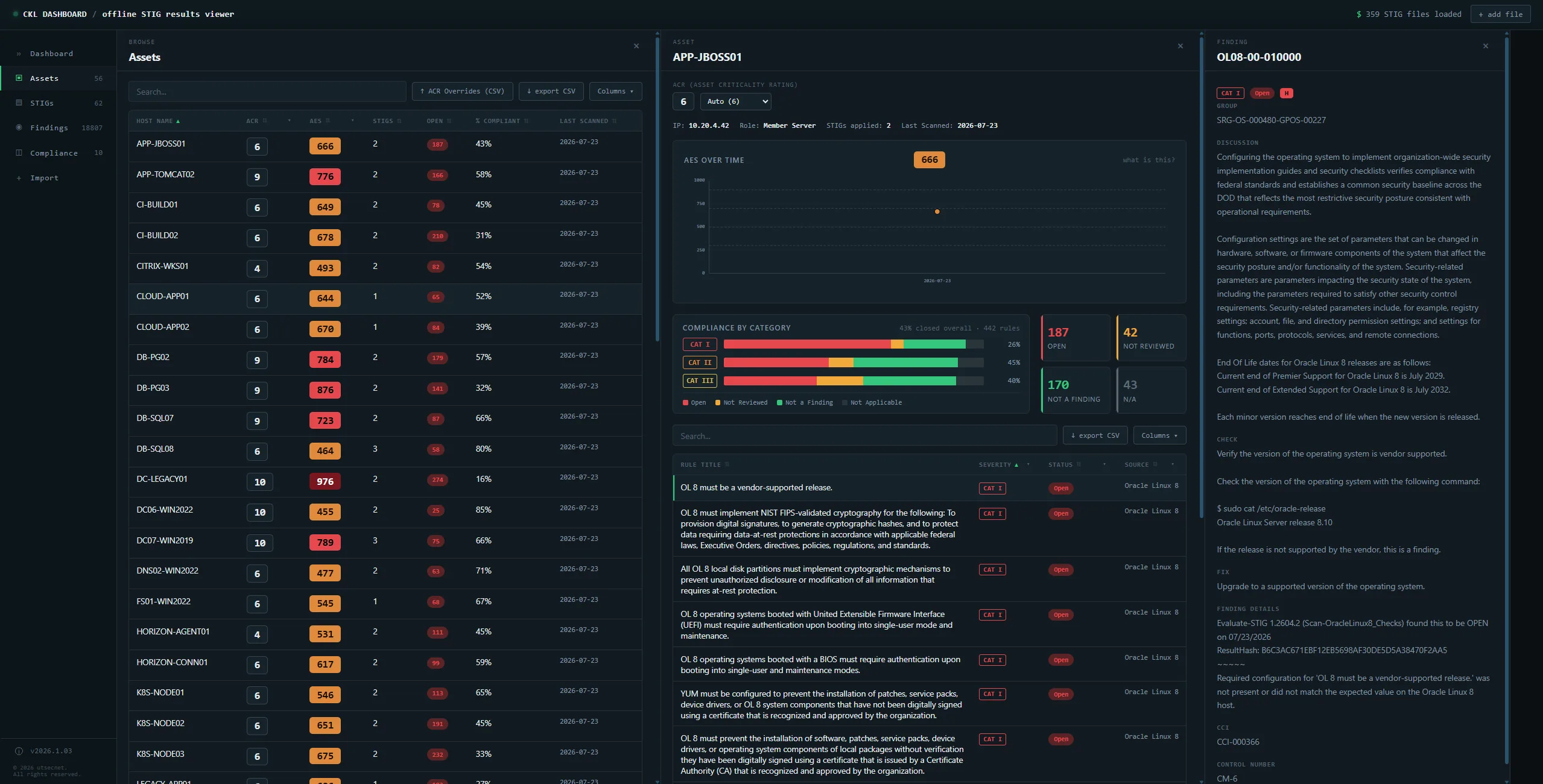Open the ACR column filter arrow

(x=290, y=121)
